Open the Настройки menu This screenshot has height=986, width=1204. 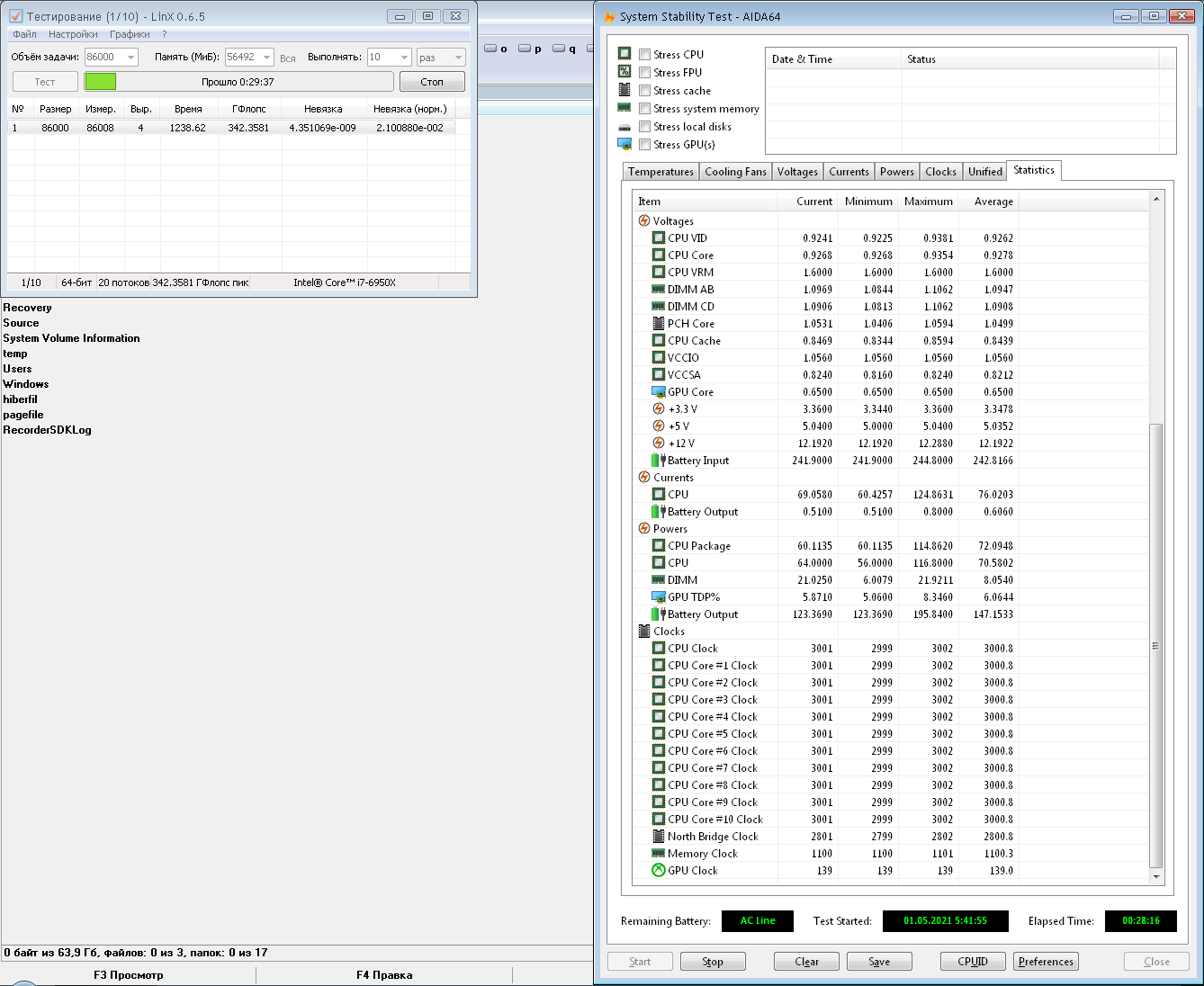73,34
